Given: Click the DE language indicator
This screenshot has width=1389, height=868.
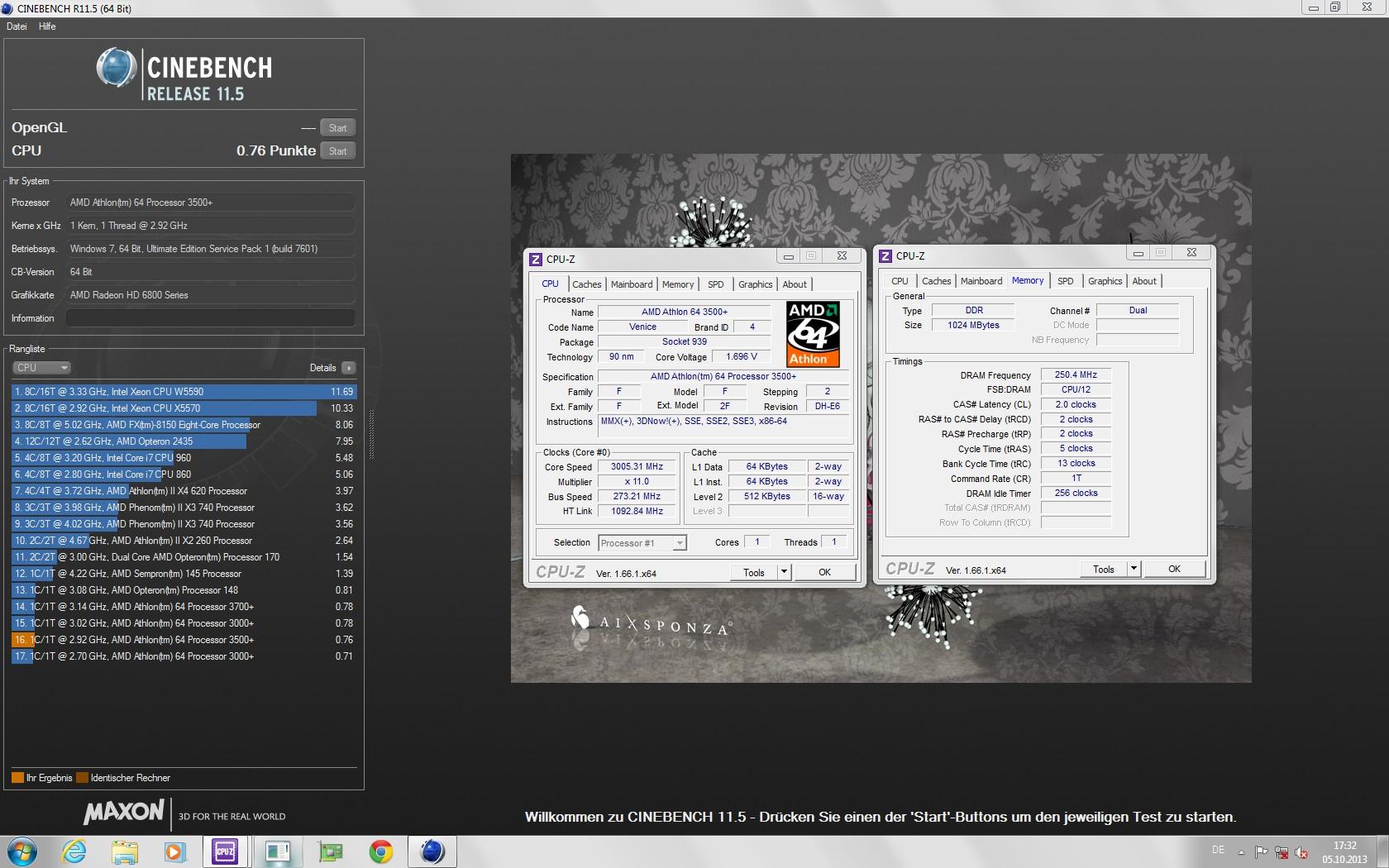Looking at the screenshot, I should (1218, 850).
